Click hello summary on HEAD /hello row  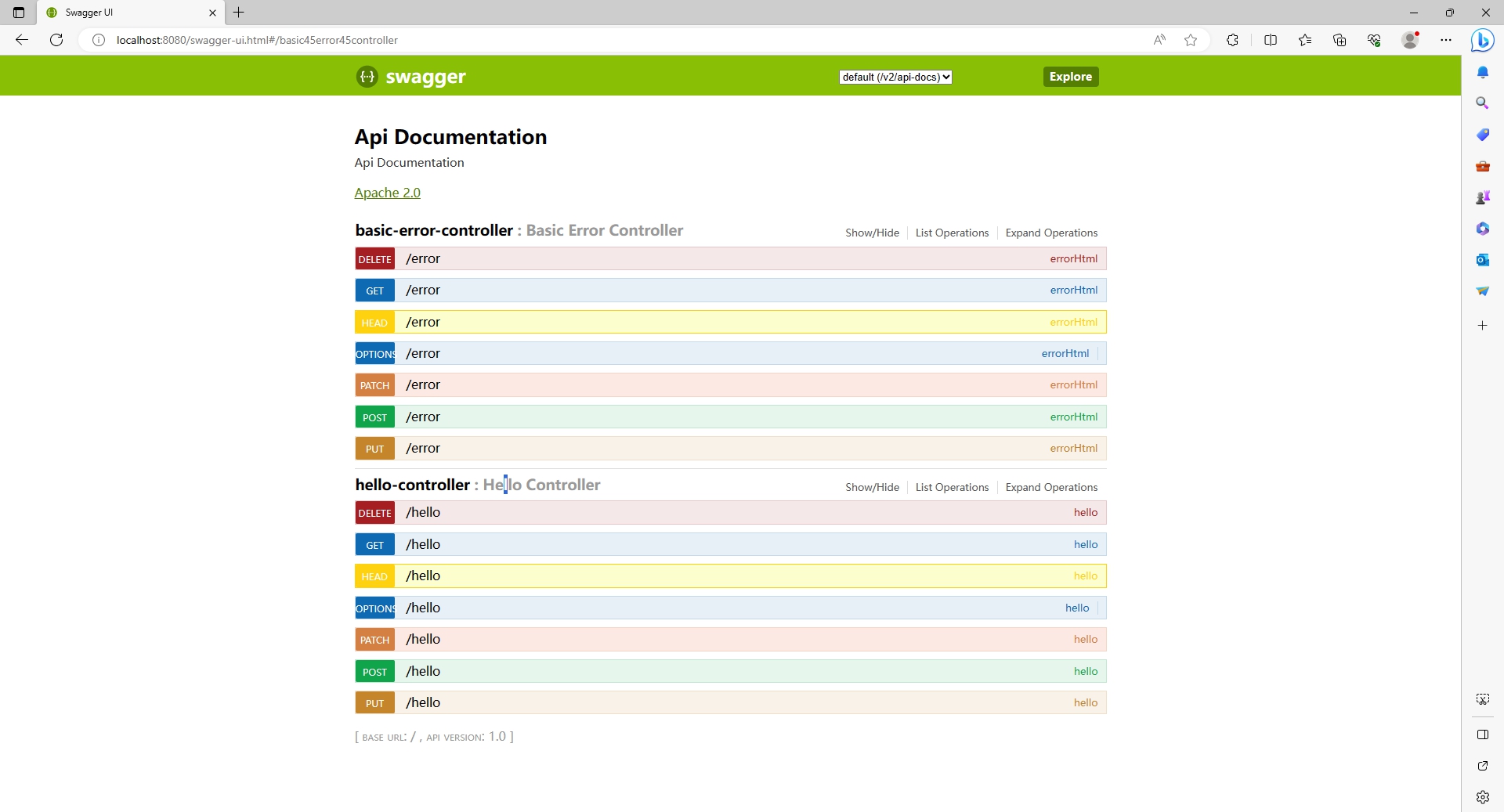[x=1085, y=576]
